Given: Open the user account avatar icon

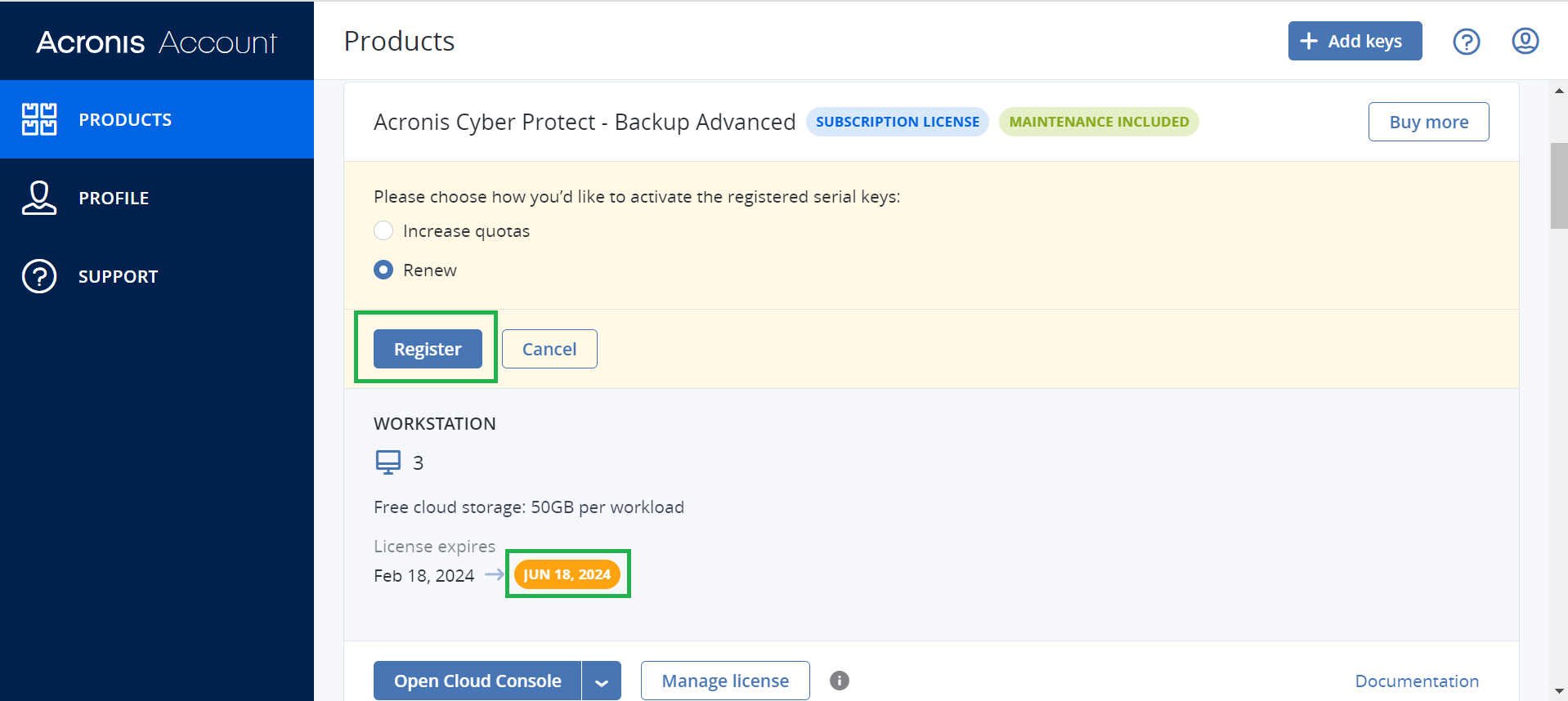Looking at the screenshot, I should click(1525, 41).
